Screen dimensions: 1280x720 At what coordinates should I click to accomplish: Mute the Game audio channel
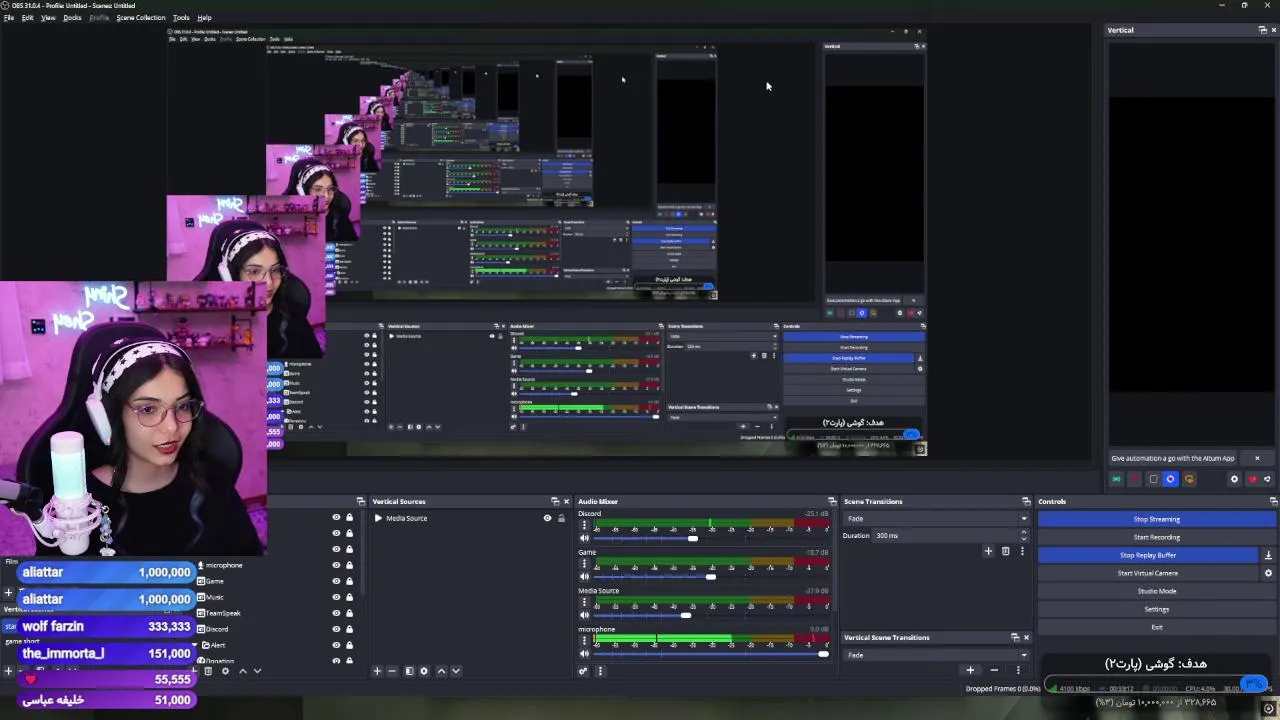(585, 577)
